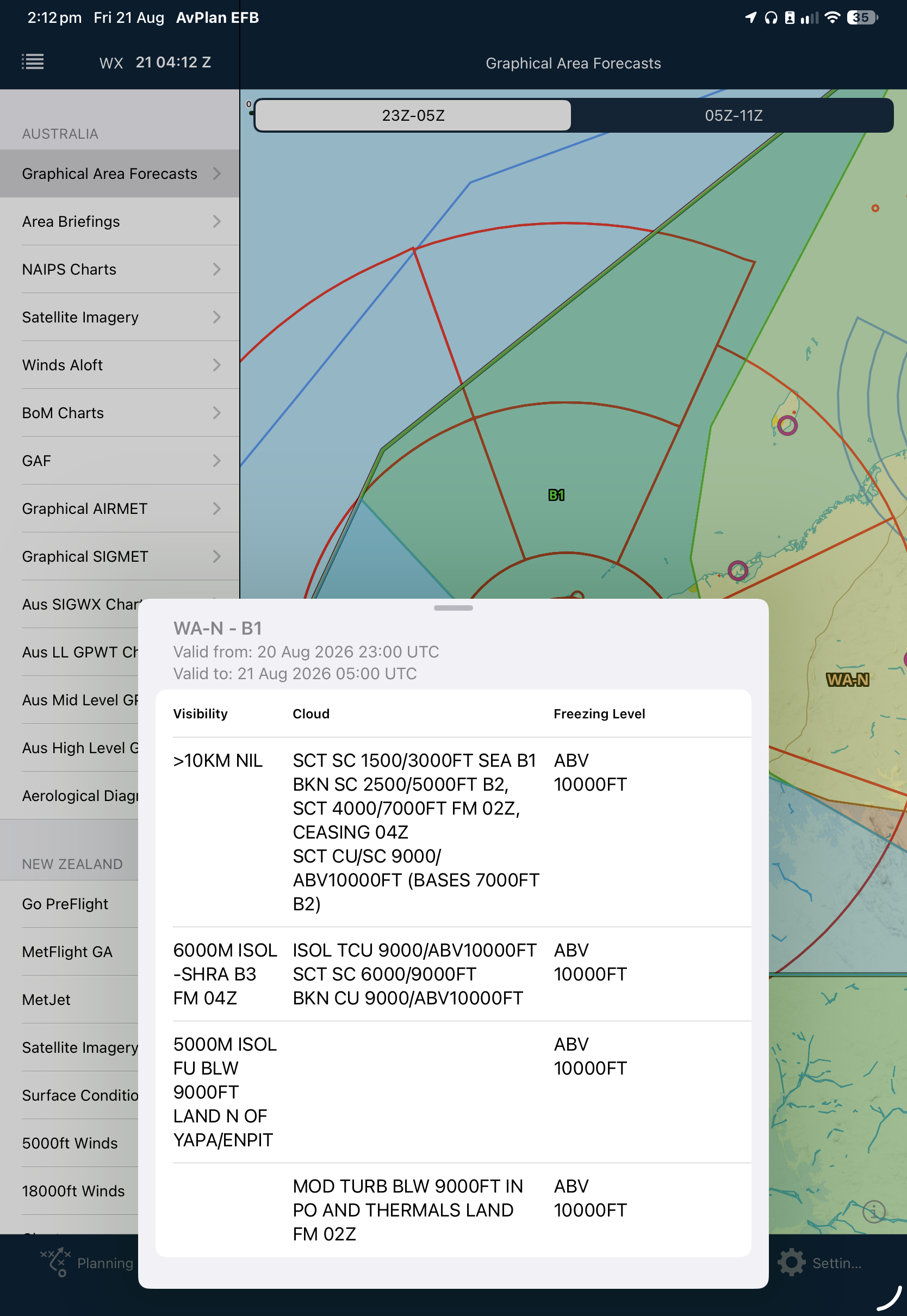This screenshot has width=907, height=1316.
Task: Open NAIPS Charts
Action: [119, 269]
